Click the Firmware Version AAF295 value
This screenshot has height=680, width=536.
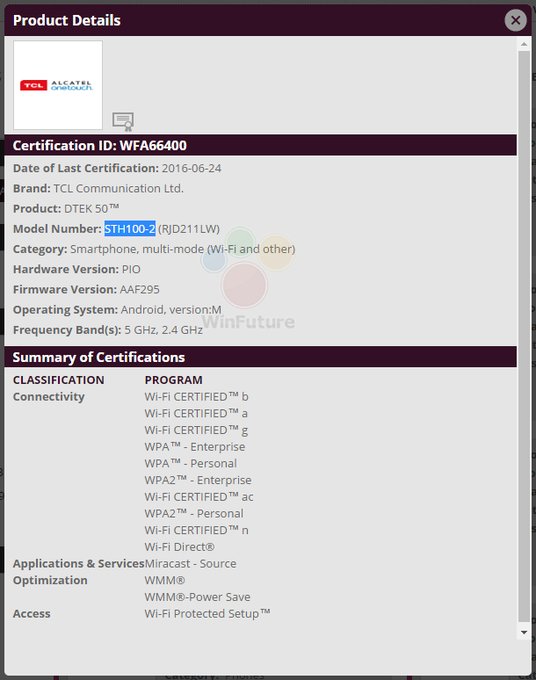pos(140,289)
